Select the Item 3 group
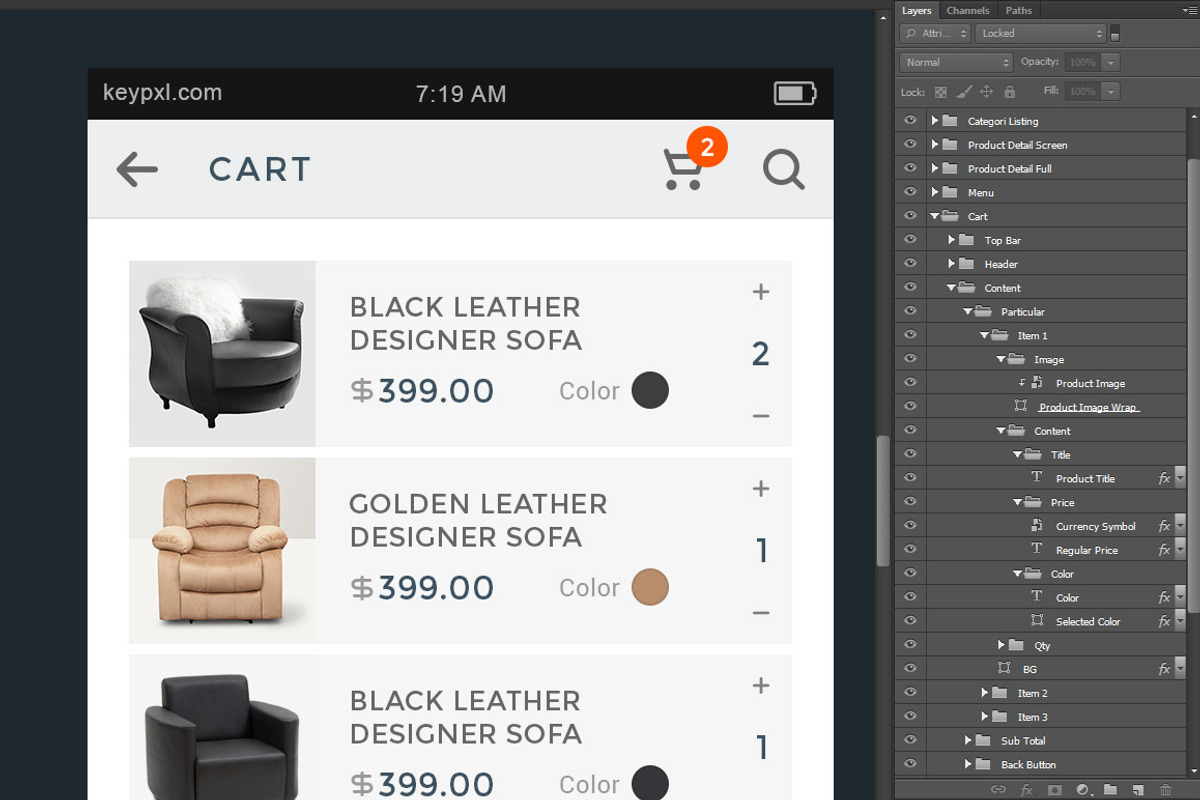The width and height of the screenshot is (1200, 800). tap(1033, 717)
